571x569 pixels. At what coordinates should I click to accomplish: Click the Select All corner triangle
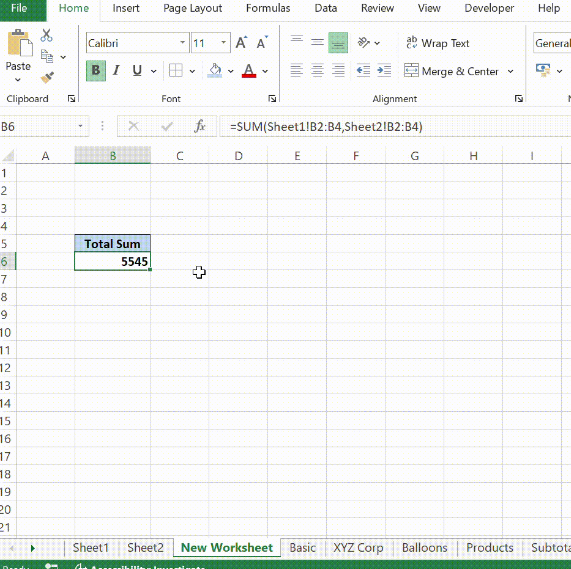click(x=9, y=156)
